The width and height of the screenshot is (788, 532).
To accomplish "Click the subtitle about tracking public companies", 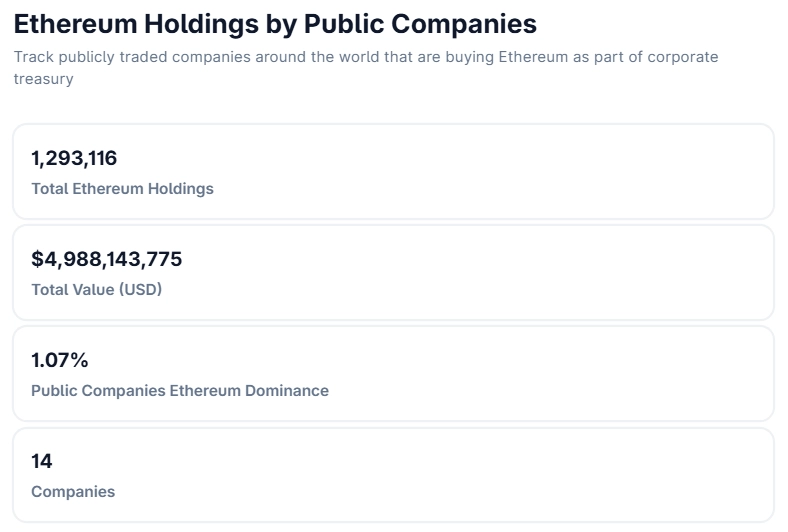I will (x=366, y=68).
